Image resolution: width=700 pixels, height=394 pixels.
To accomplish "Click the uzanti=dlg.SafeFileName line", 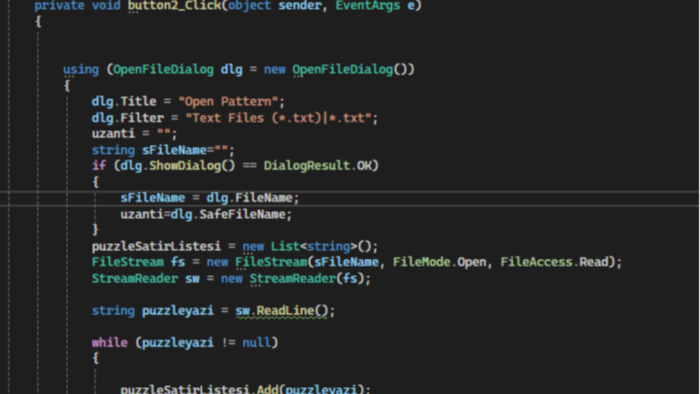I will coord(206,215).
